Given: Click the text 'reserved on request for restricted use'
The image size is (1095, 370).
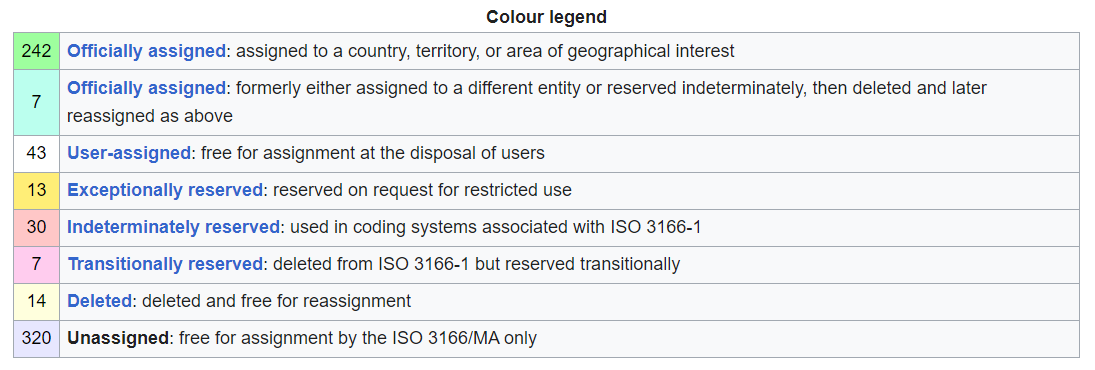Looking at the screenshot, I should [x=422, y=190].
